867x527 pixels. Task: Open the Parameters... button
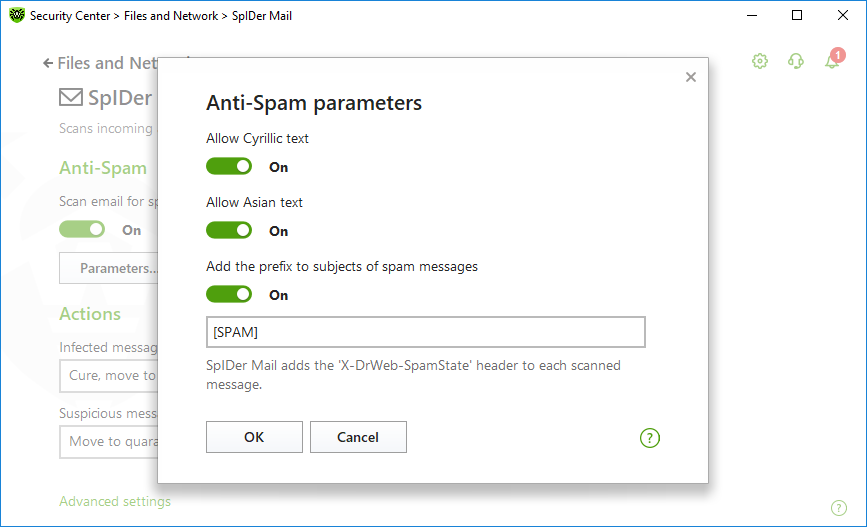click(108, 268)
